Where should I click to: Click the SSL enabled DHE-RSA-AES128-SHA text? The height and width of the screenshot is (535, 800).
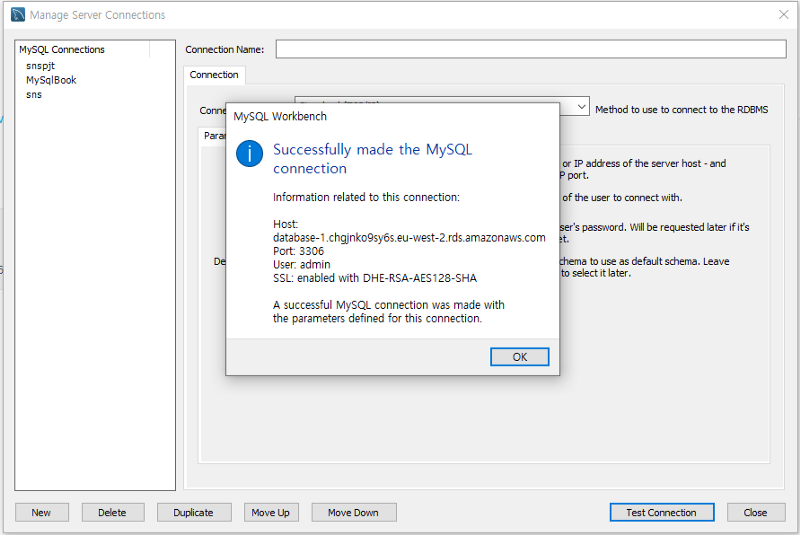pos(374,278)
